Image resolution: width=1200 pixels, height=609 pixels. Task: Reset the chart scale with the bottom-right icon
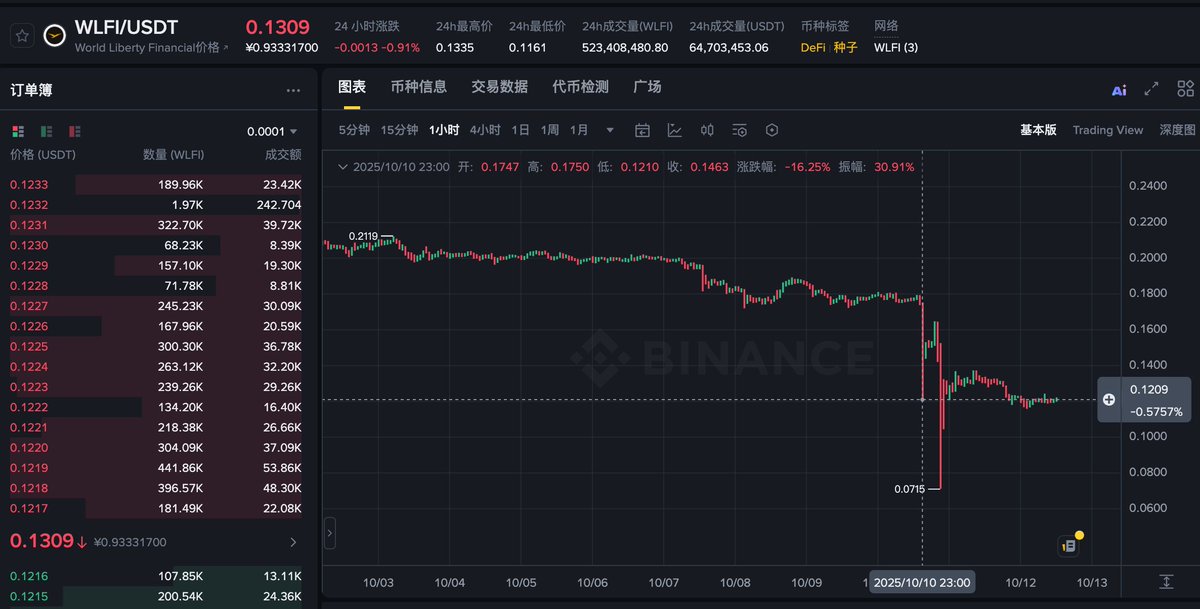pos(1166,581)
